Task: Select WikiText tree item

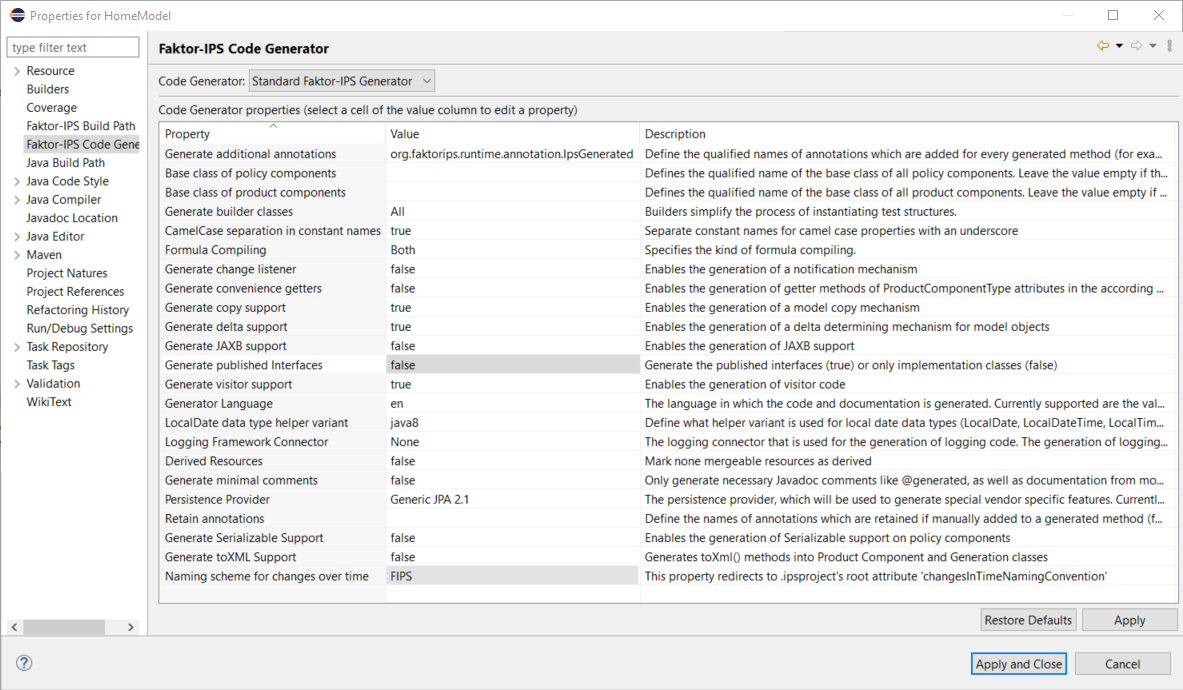Action: pos(48,402)
